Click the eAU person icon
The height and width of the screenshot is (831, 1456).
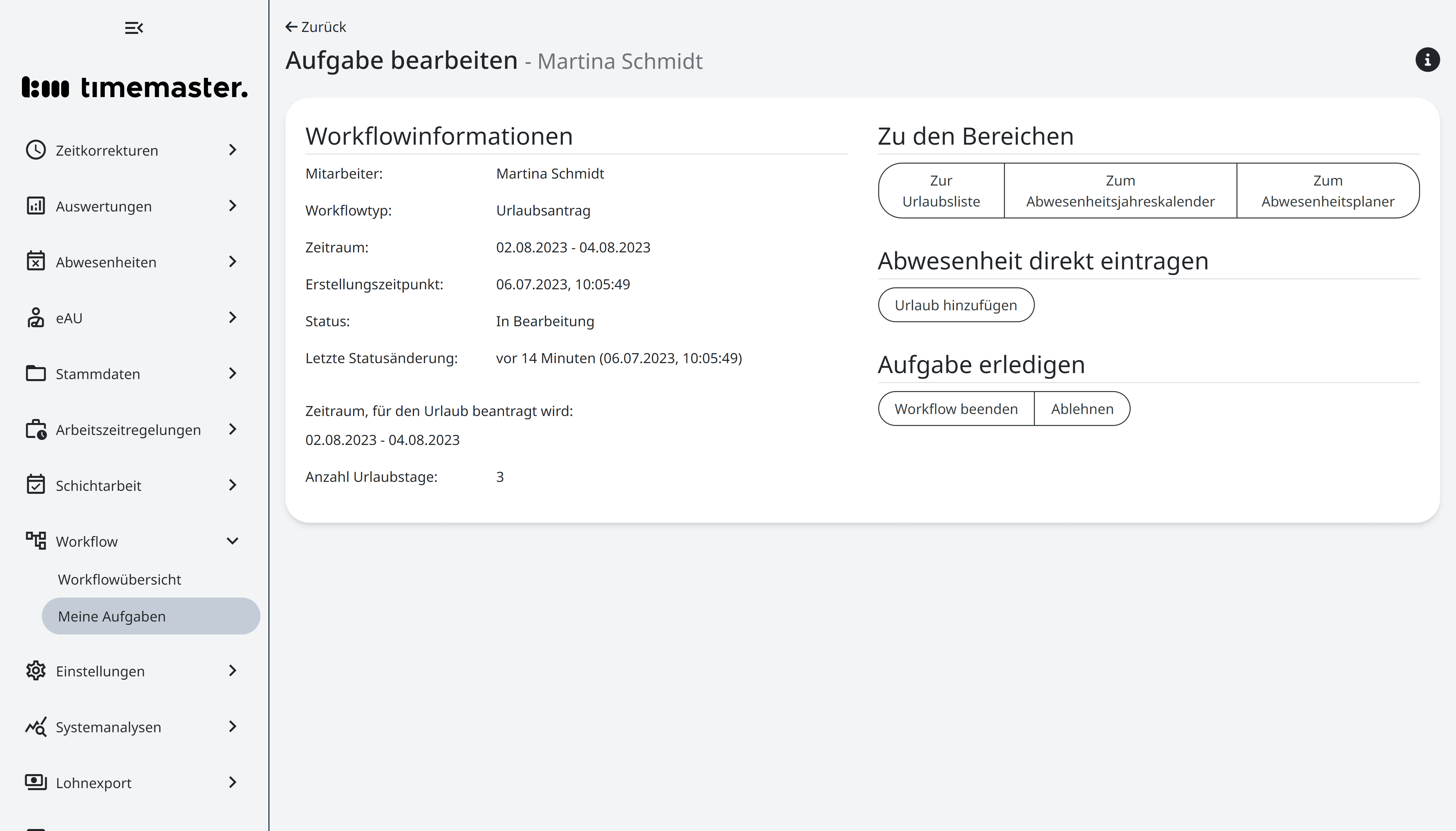pyautogui.click(x=36, y=317)
